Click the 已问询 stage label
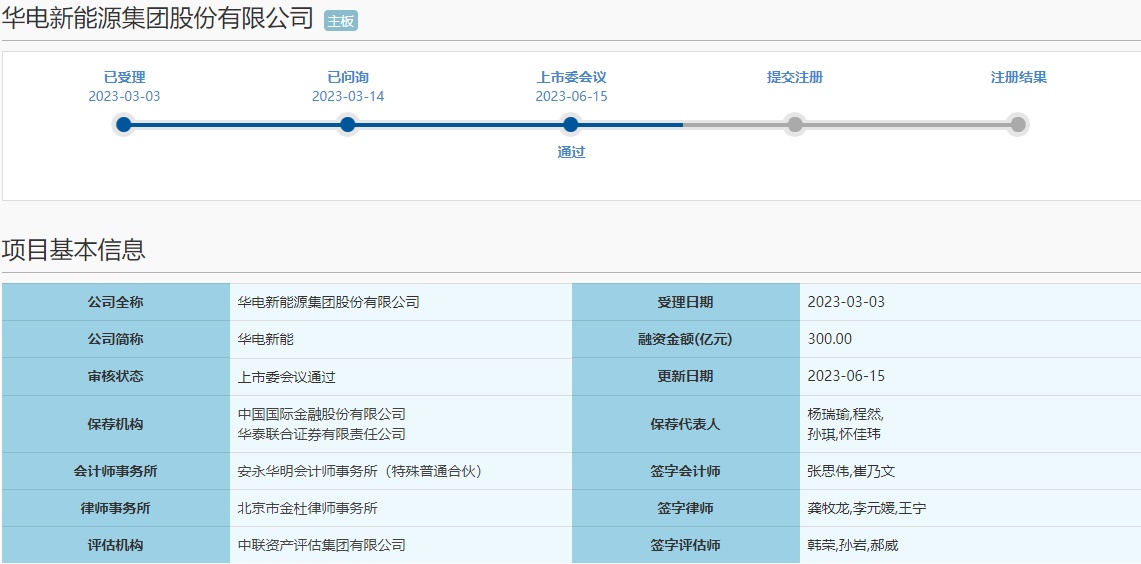 pos(347,77)
